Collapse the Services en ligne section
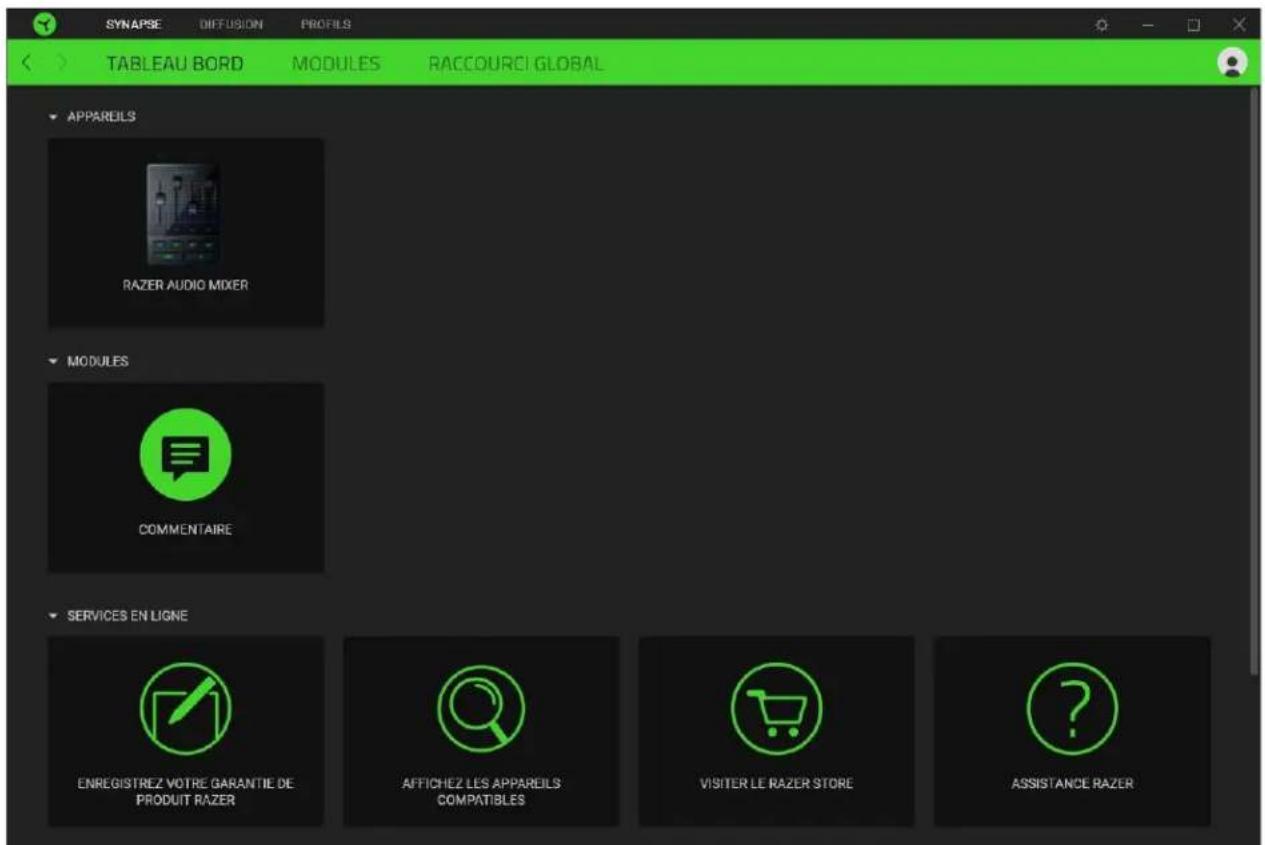 coord(53,616)
